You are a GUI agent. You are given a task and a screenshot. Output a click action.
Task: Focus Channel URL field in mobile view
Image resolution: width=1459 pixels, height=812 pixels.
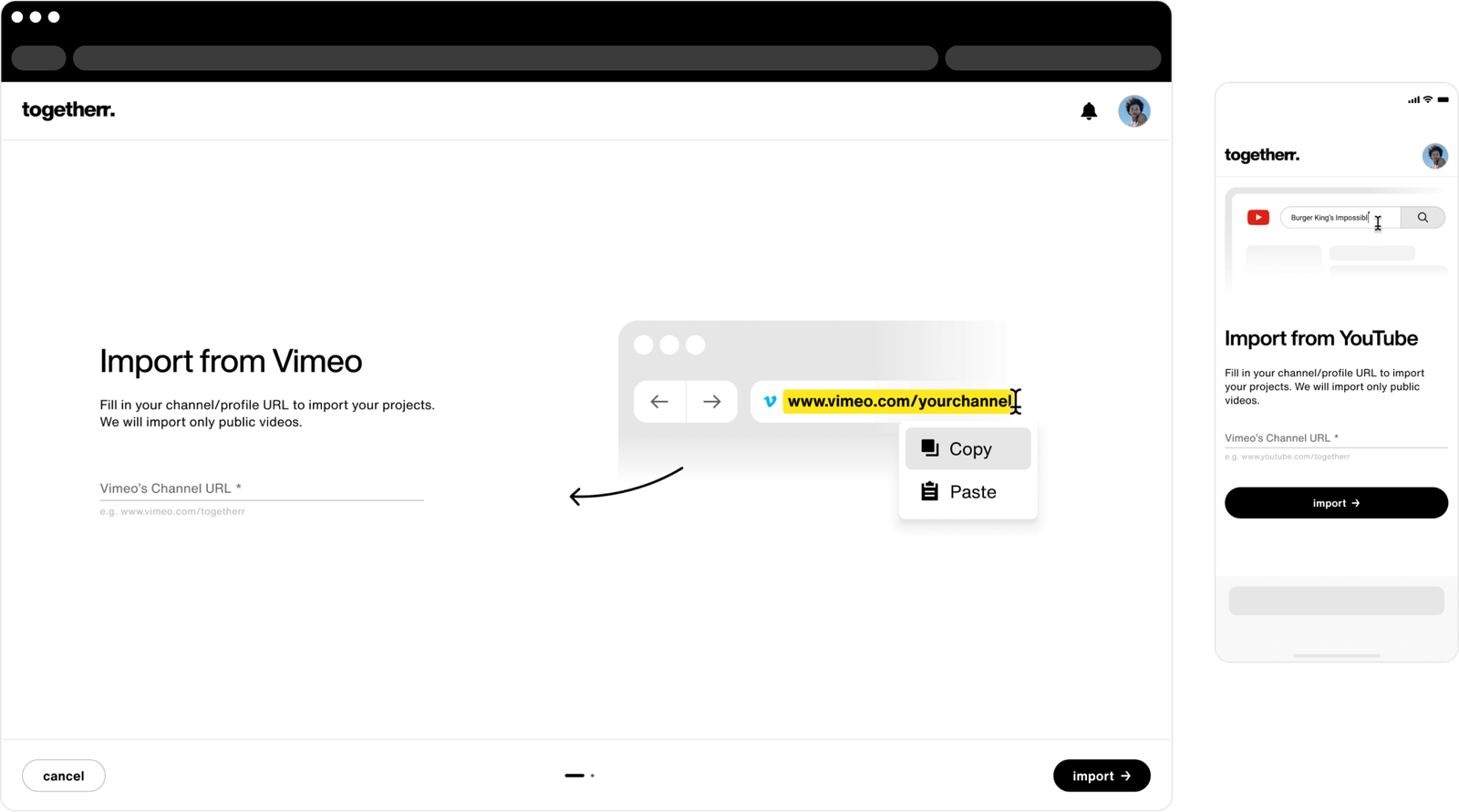1336,438
